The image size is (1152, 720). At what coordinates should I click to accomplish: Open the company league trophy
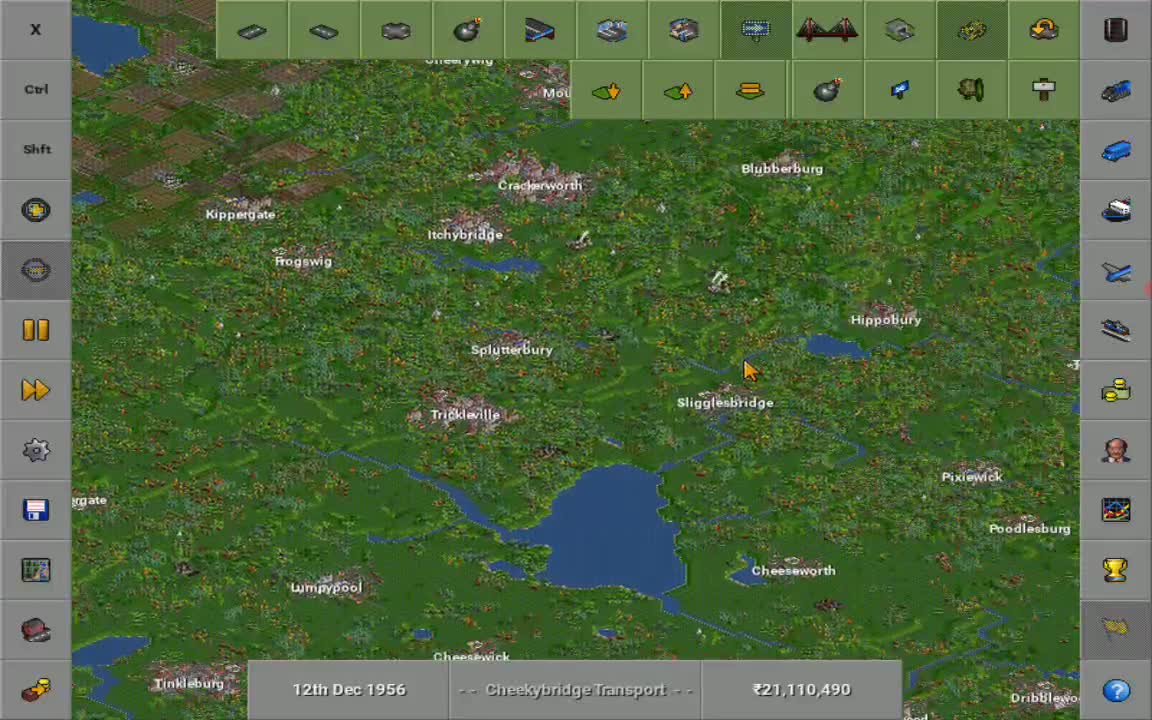click(1115, 570)
